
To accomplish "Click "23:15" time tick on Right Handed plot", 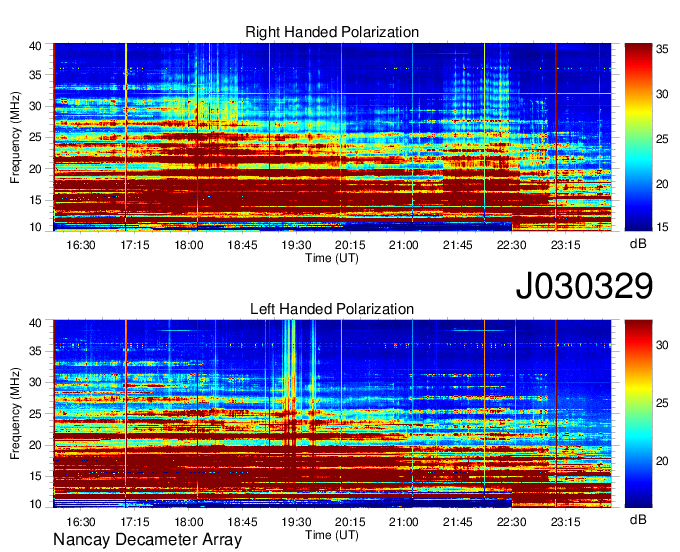I will pyautogui.click(x=566, y=245).
